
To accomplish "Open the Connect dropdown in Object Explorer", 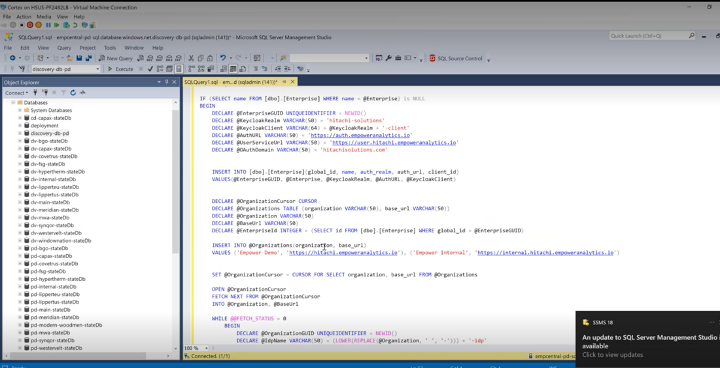I will point(17,92).
